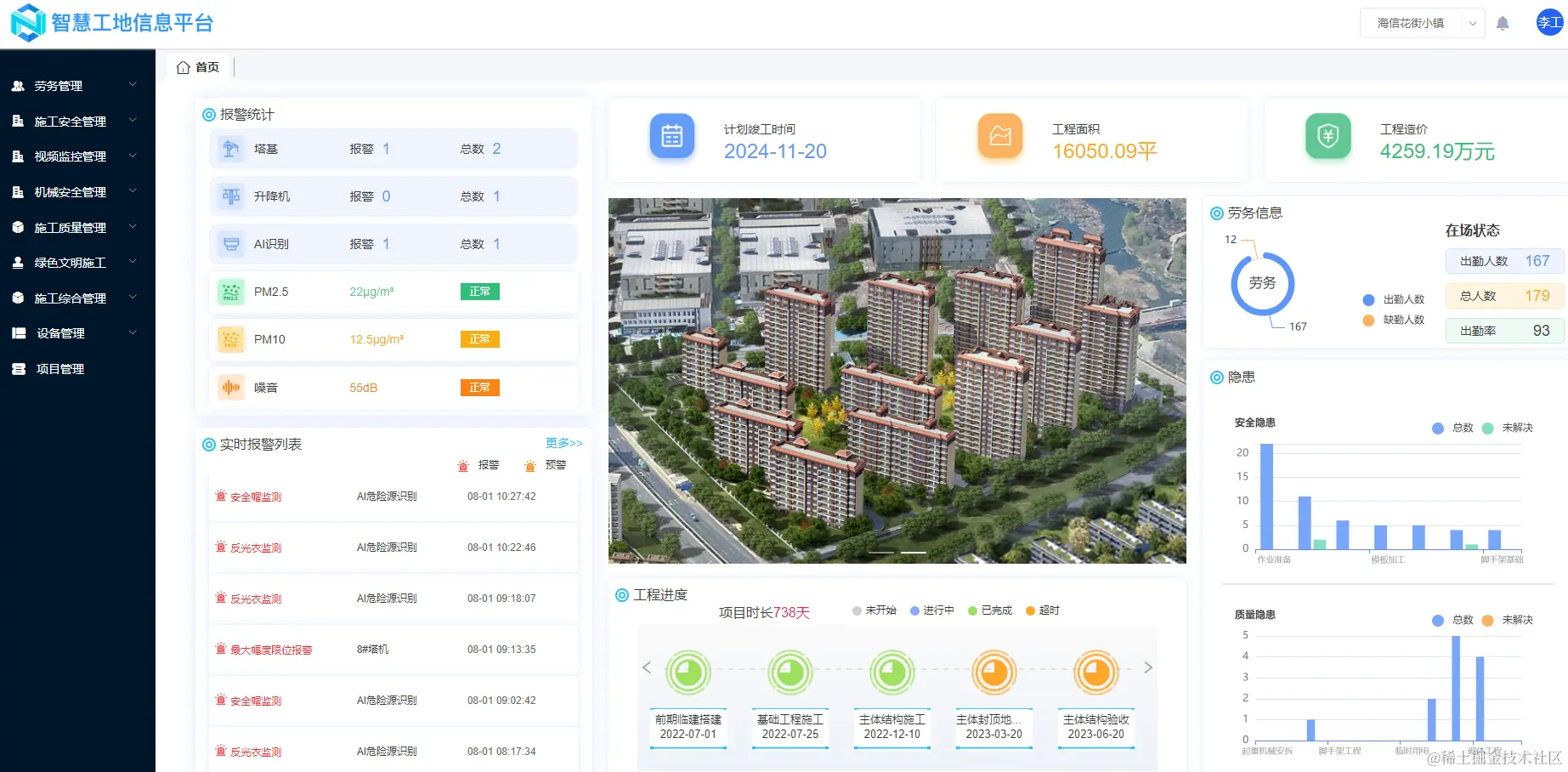Click the orange 工程面积 picture icon
The width and height of the screenshot is (1568, 772).
(x=1000, y=136)
